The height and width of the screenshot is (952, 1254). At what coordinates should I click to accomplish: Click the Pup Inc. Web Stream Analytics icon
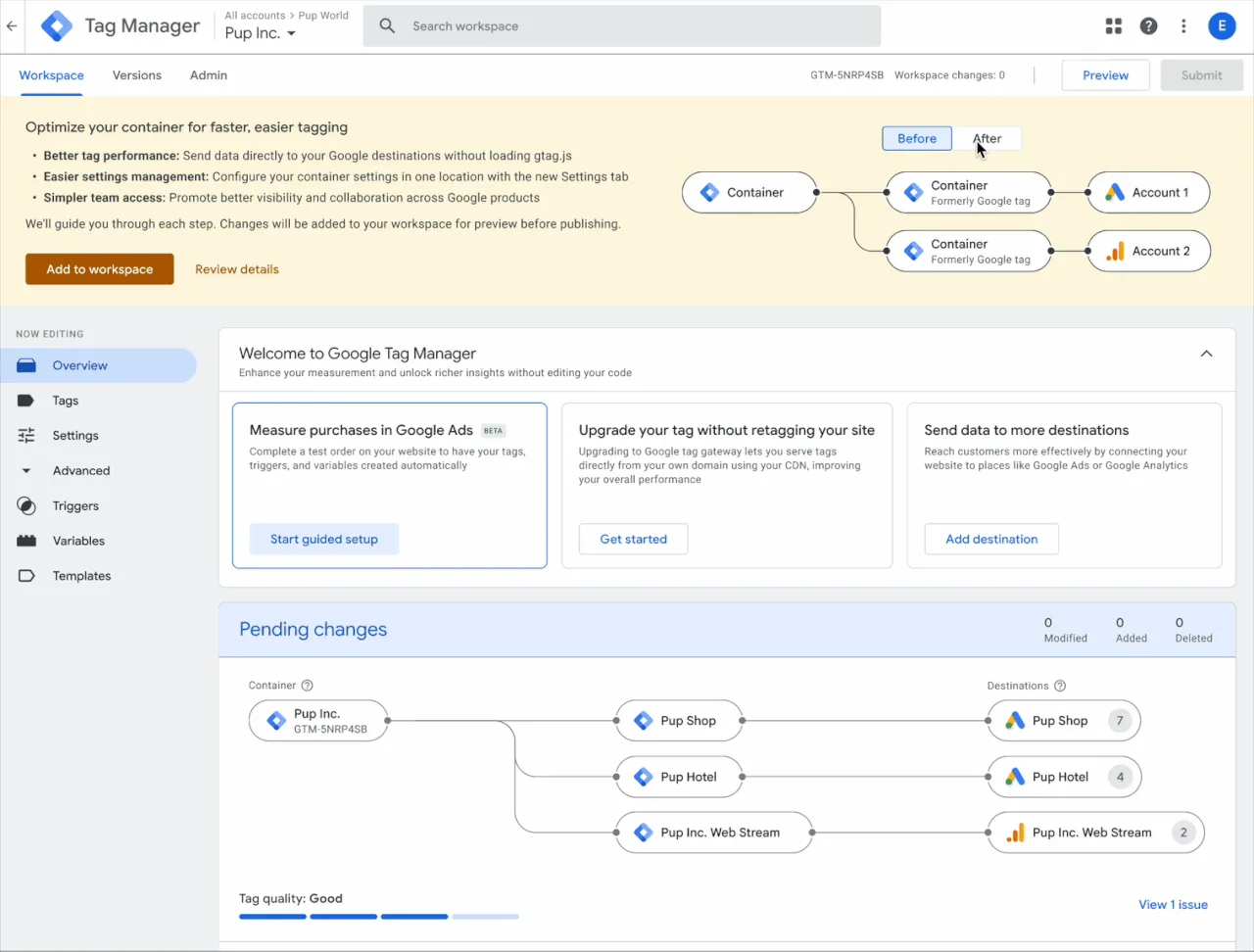pyautogui.click(x=1015, y=833)
